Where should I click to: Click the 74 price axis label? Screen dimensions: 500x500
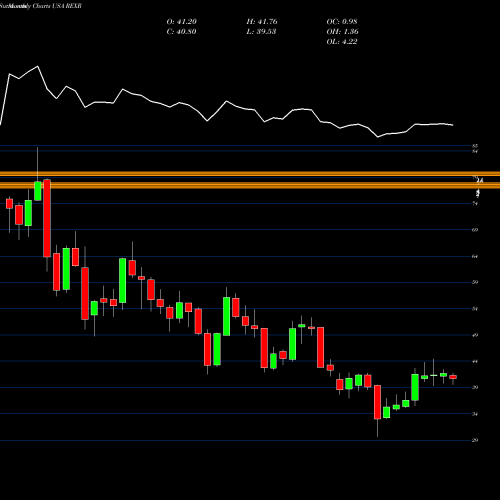475,204
